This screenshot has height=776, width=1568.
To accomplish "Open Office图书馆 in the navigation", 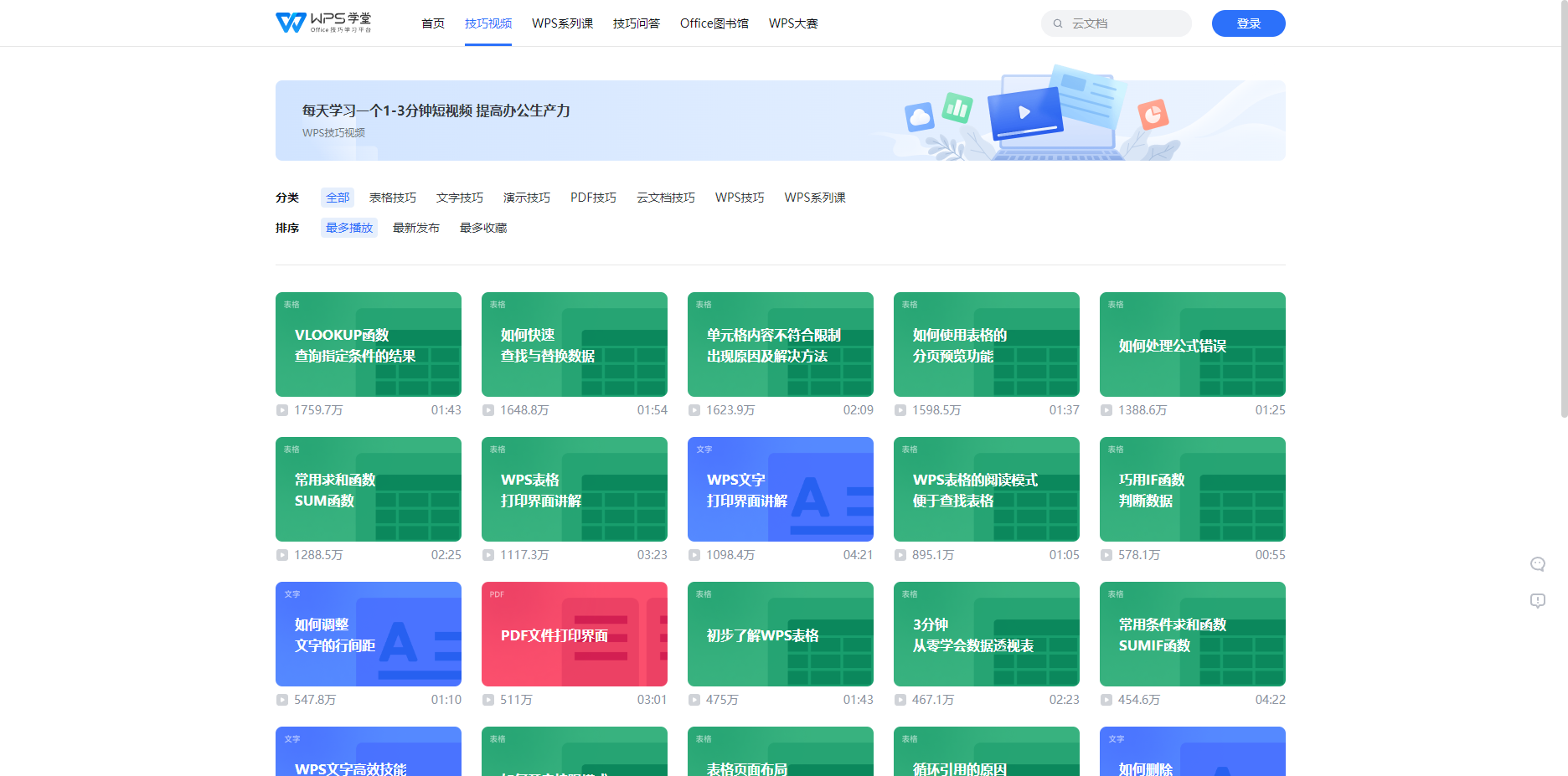I will tap(714, 23).
